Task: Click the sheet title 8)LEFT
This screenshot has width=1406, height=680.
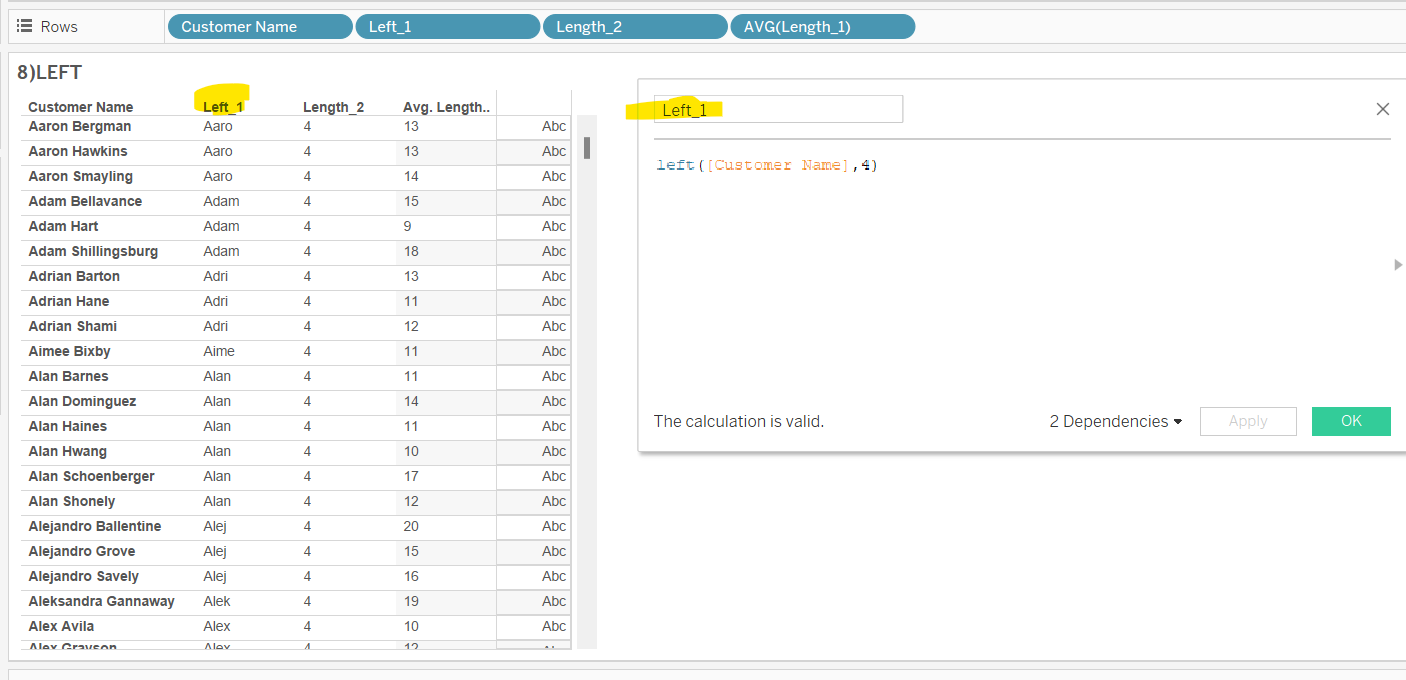Action: point(50,72)
